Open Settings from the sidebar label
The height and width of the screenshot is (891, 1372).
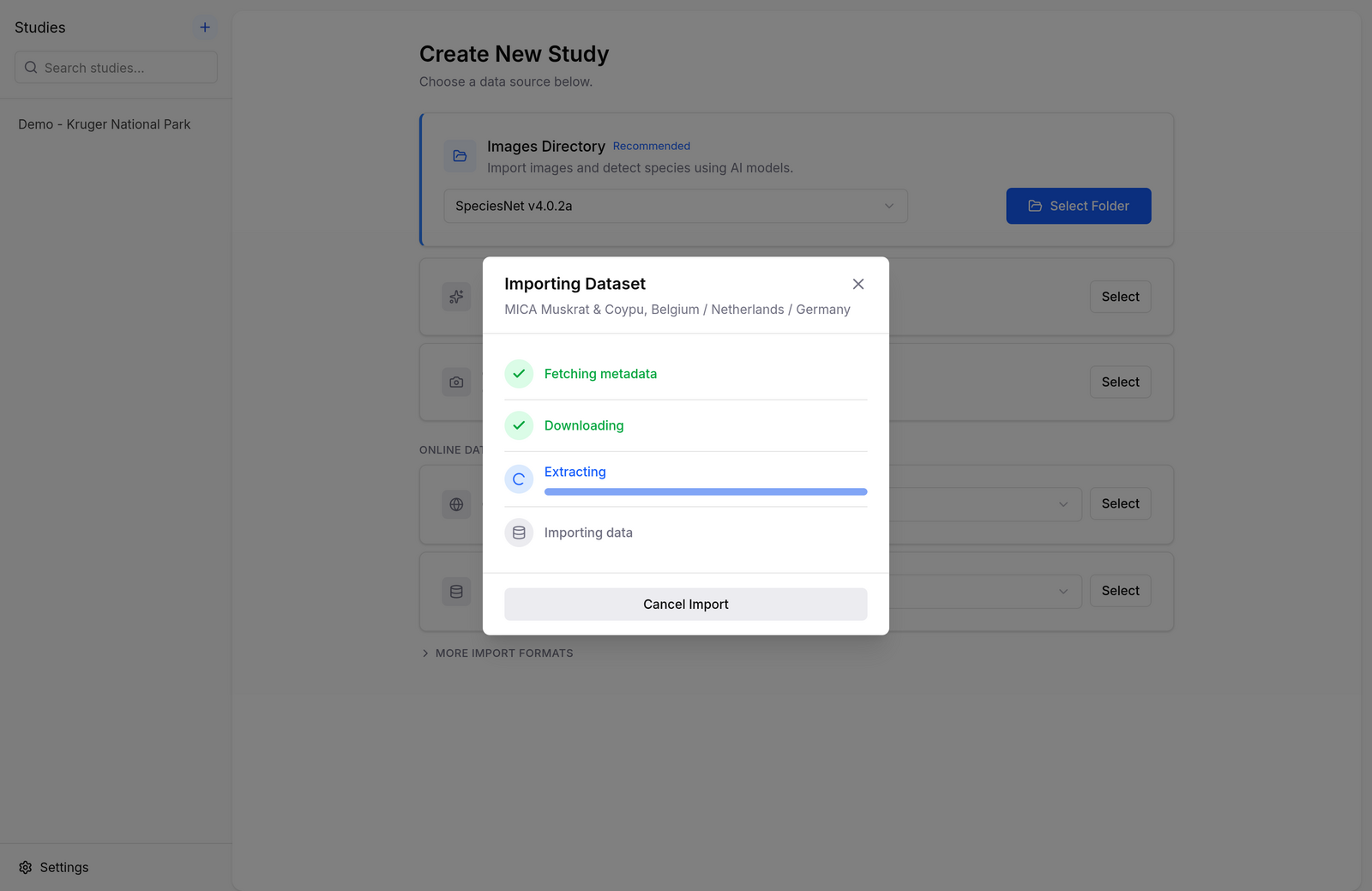pos(64,868)
